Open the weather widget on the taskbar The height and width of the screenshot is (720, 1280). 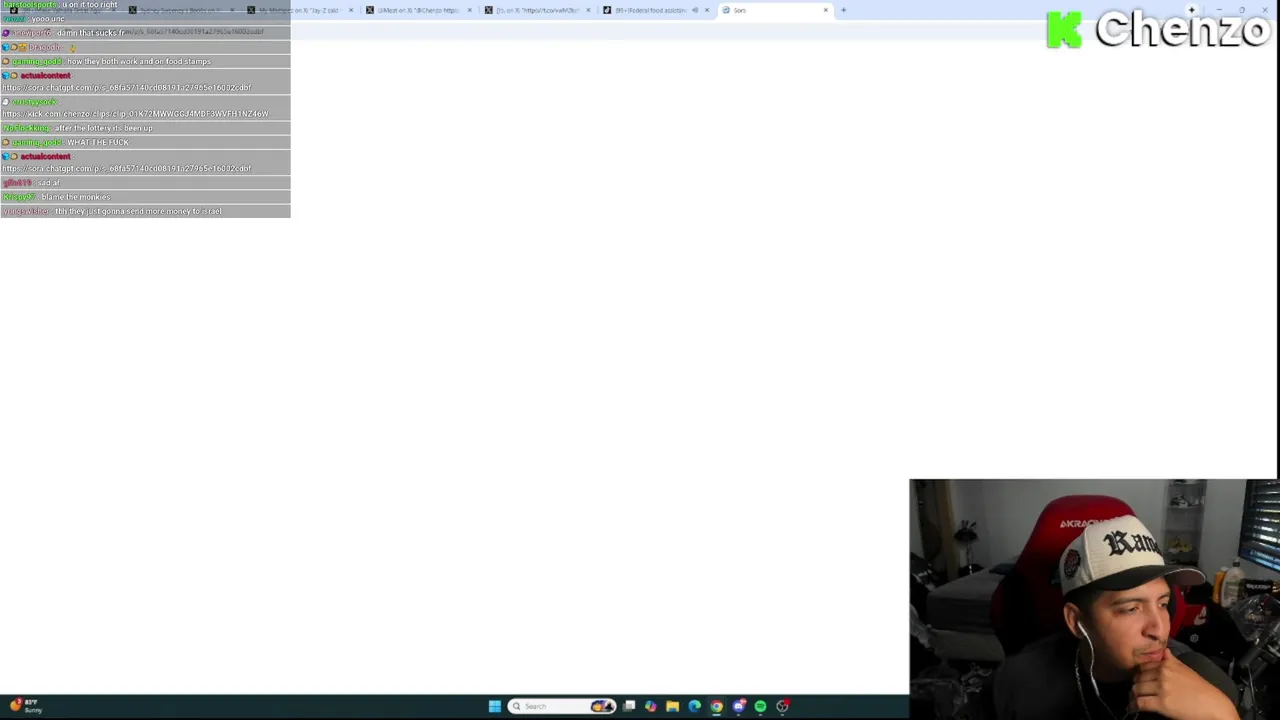25,706
